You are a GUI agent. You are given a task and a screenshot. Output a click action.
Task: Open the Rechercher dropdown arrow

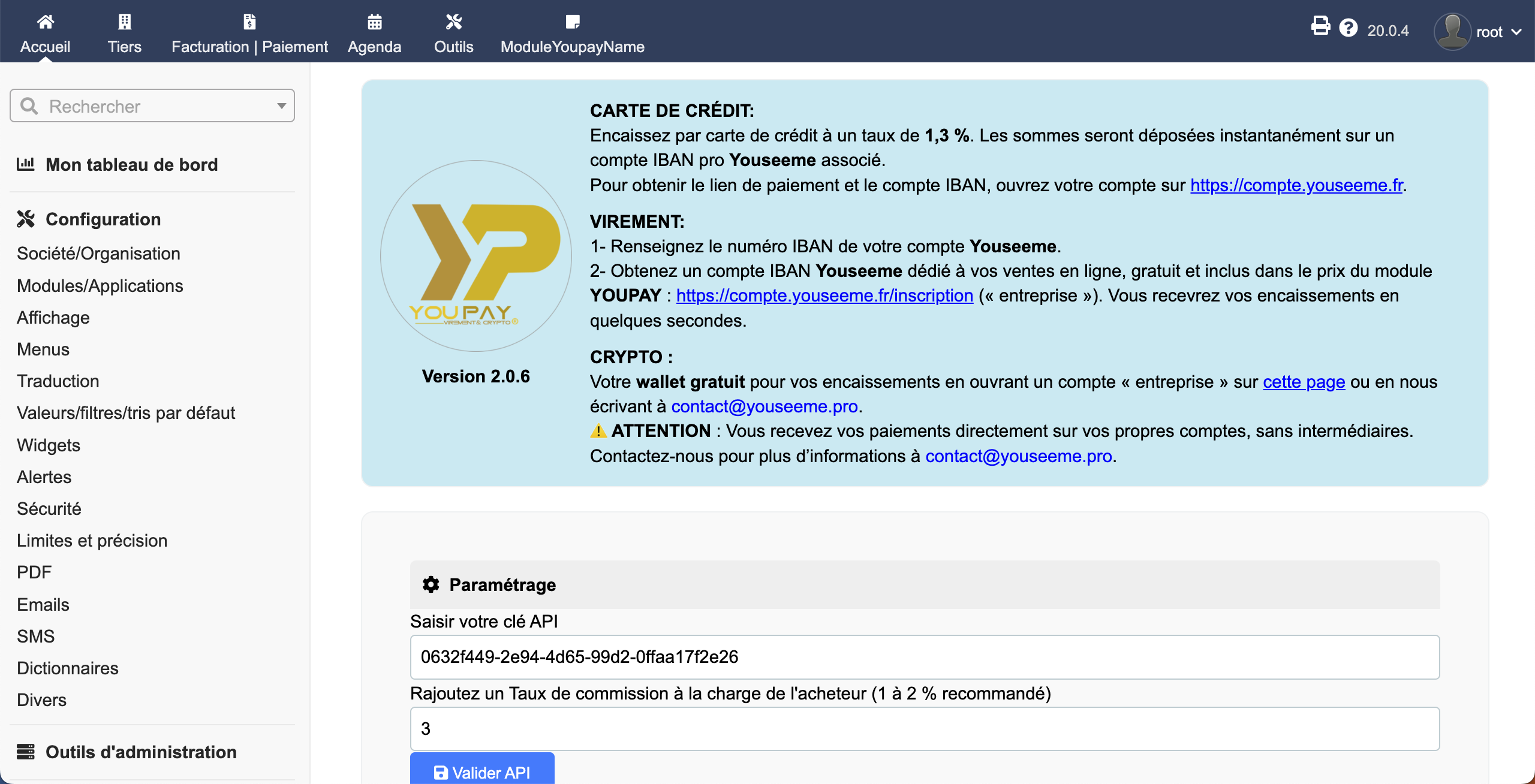click(281, 106)
